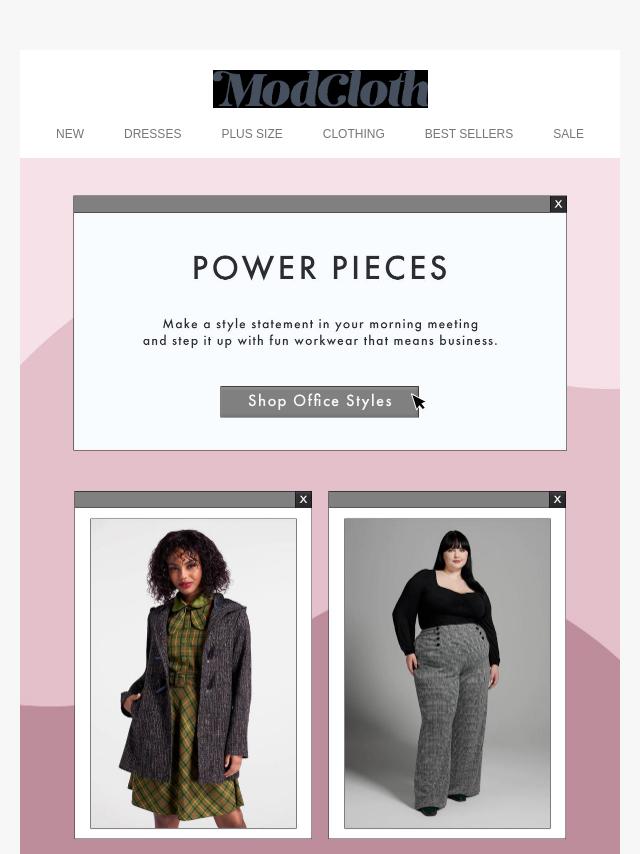Open the NEW navigation link
The image size is (640, 854).
pyautogui.click(x=70, y=134)
